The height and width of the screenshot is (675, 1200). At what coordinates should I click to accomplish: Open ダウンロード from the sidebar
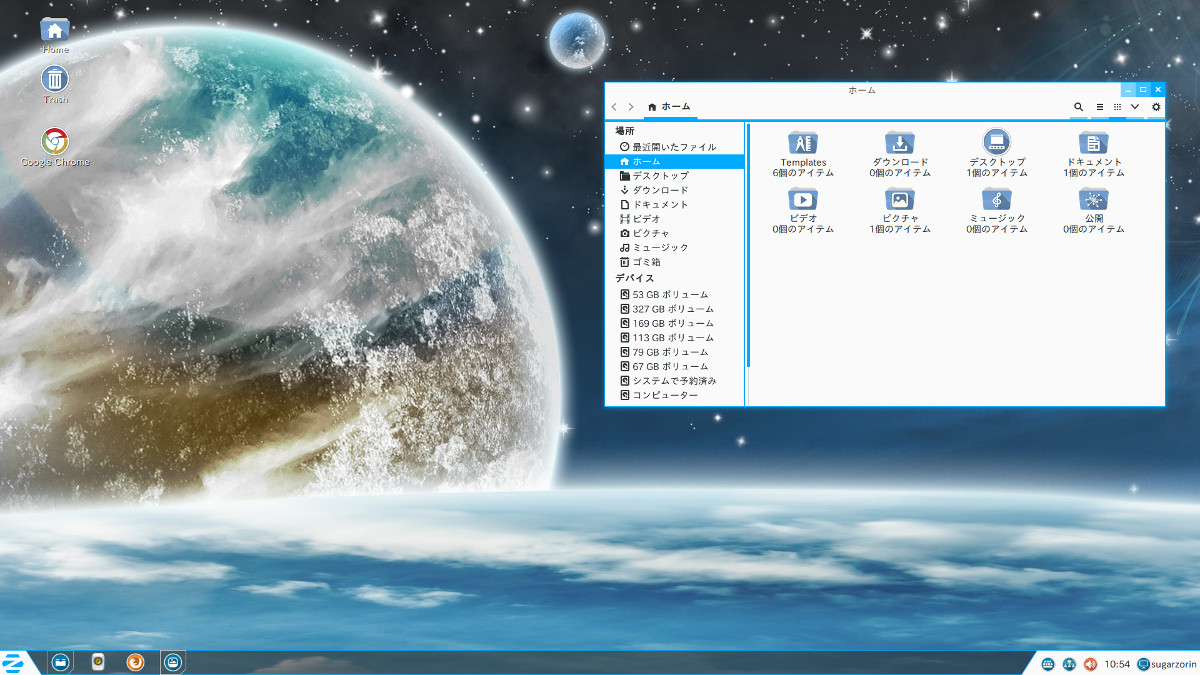[x=675, y=190]
